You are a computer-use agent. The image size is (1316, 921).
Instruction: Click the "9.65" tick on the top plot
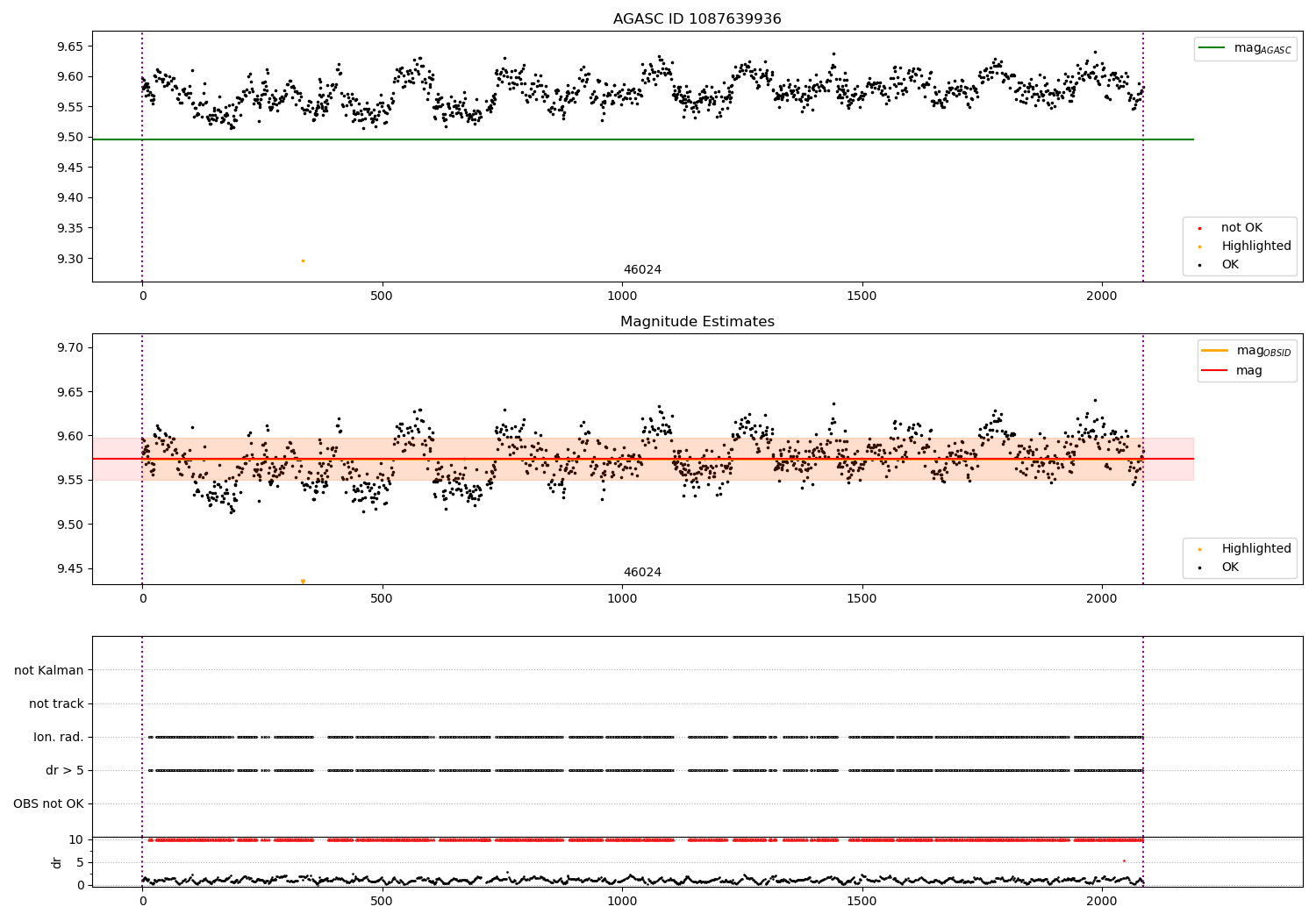click(x=69, y=46)
